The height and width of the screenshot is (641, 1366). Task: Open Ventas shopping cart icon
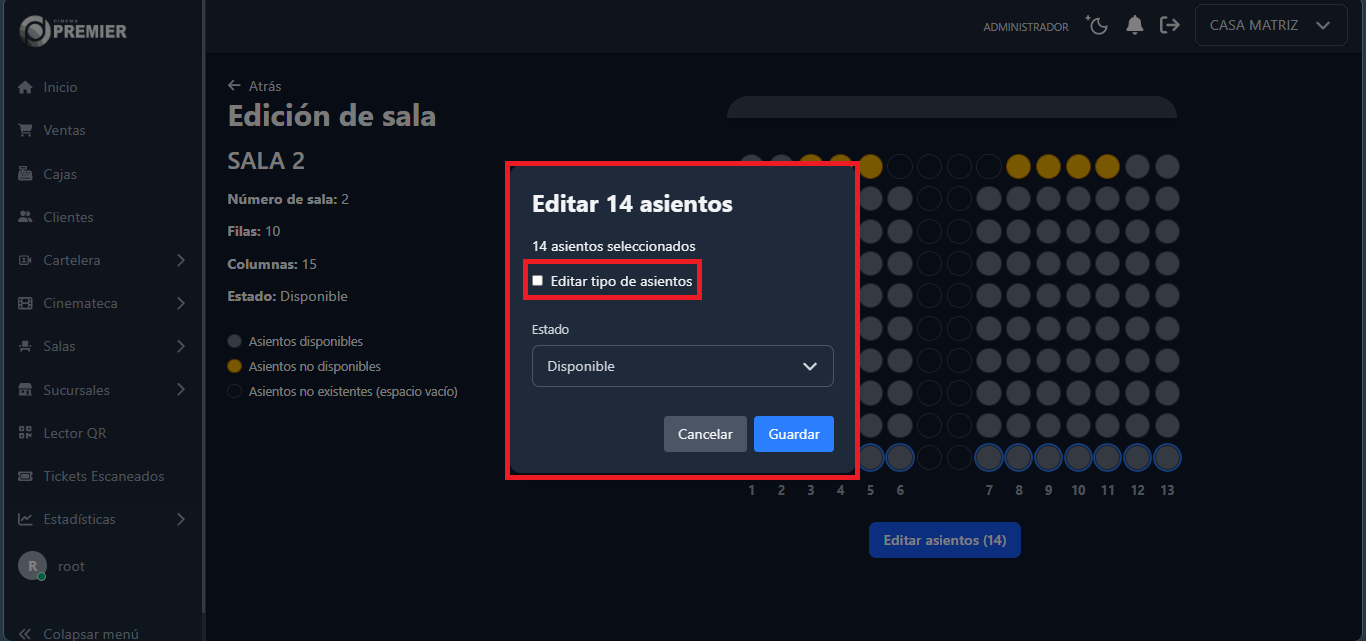[26, 131]
